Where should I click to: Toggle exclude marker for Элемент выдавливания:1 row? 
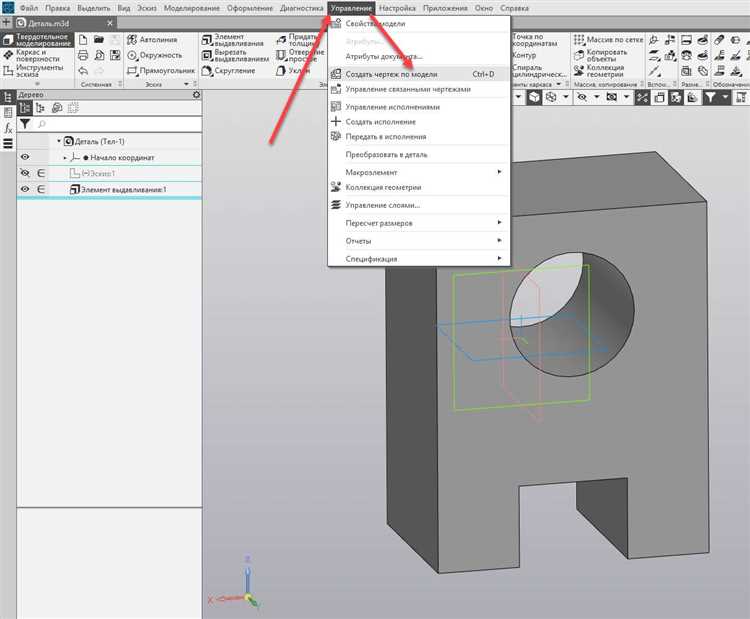(41, 189)
